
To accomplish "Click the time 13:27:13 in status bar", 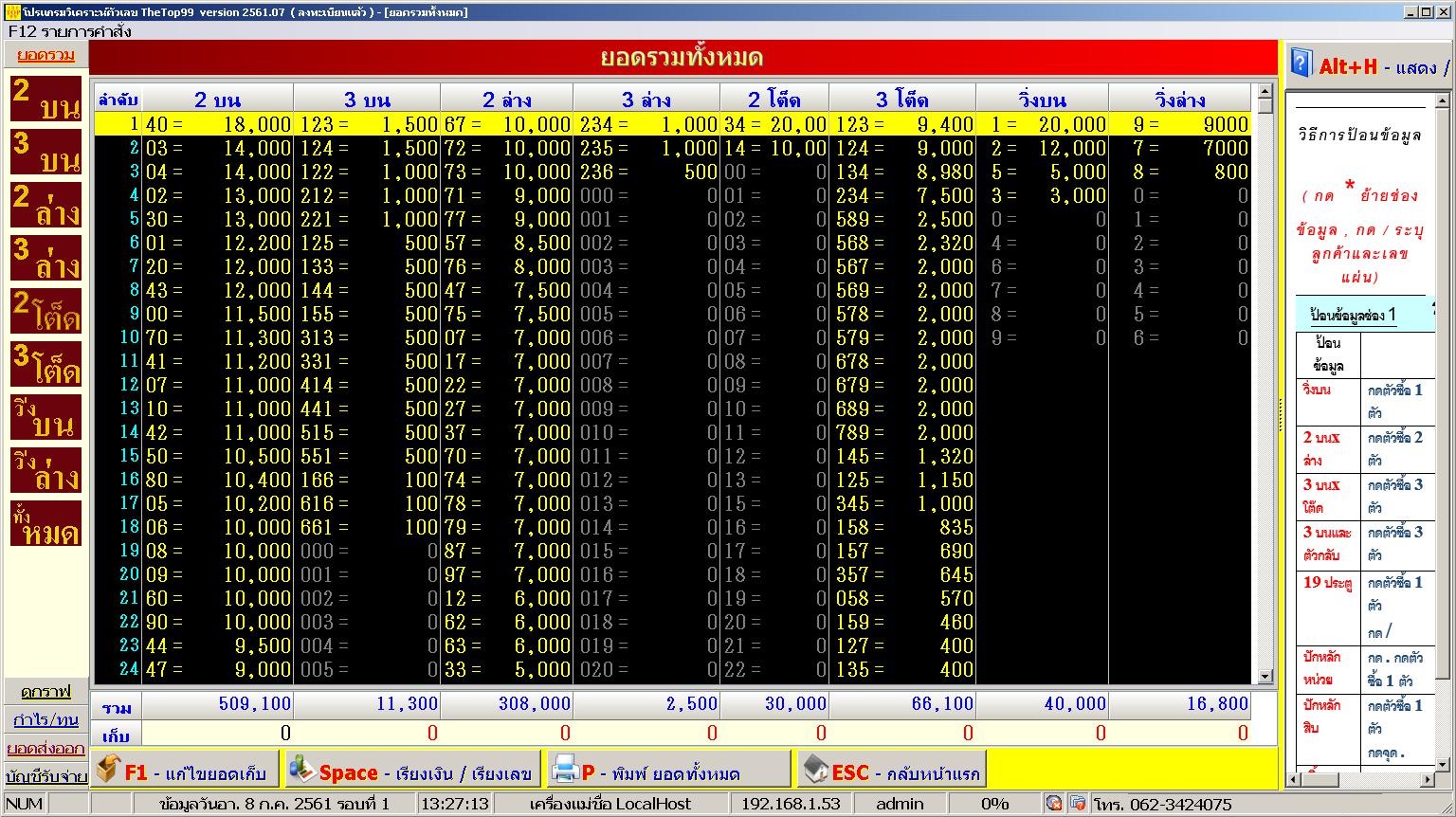I will 455,804.
